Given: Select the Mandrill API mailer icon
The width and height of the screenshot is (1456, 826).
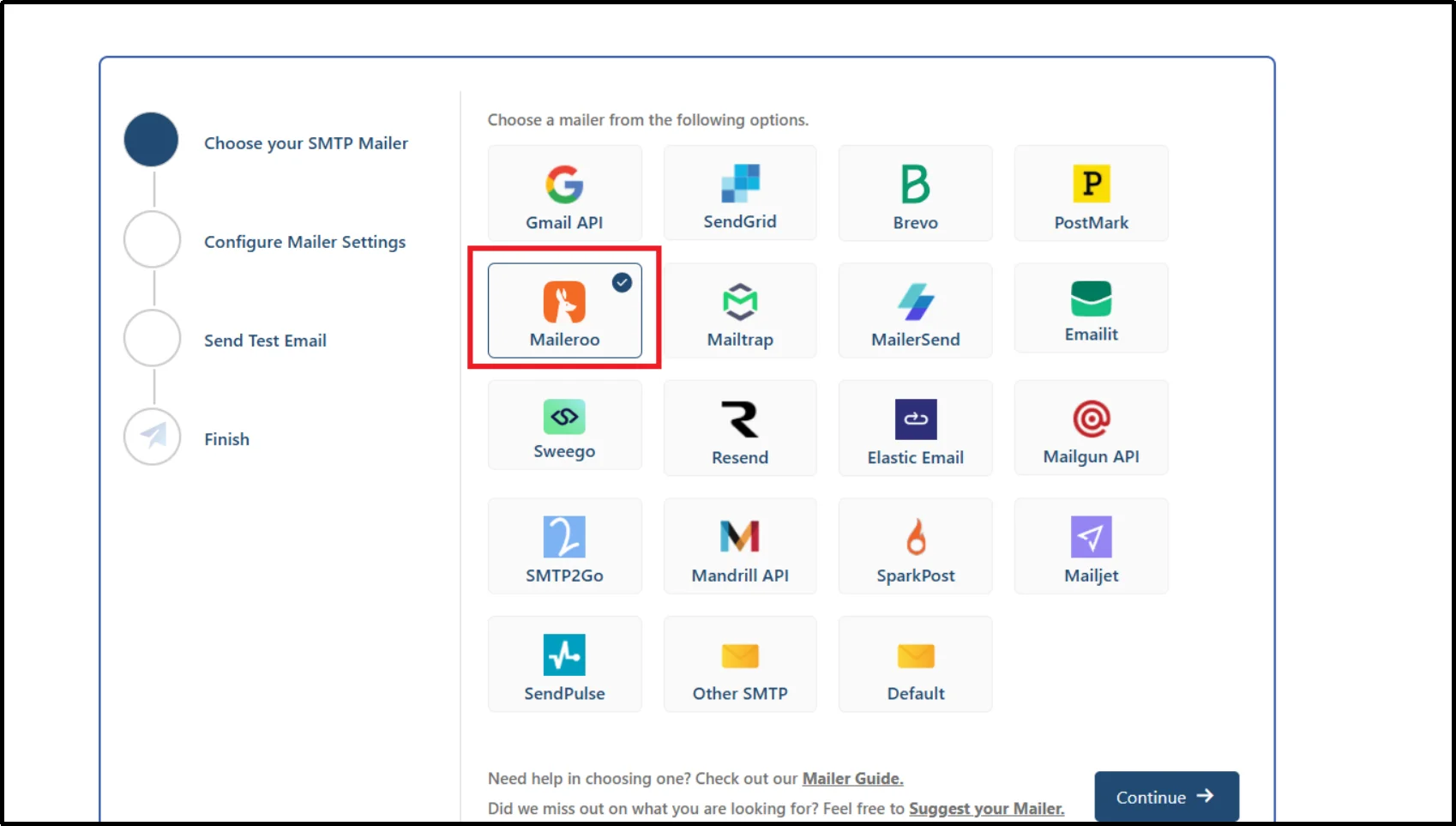Looking at the screenshot, I should pyautogui.click(x=739, y=546).
